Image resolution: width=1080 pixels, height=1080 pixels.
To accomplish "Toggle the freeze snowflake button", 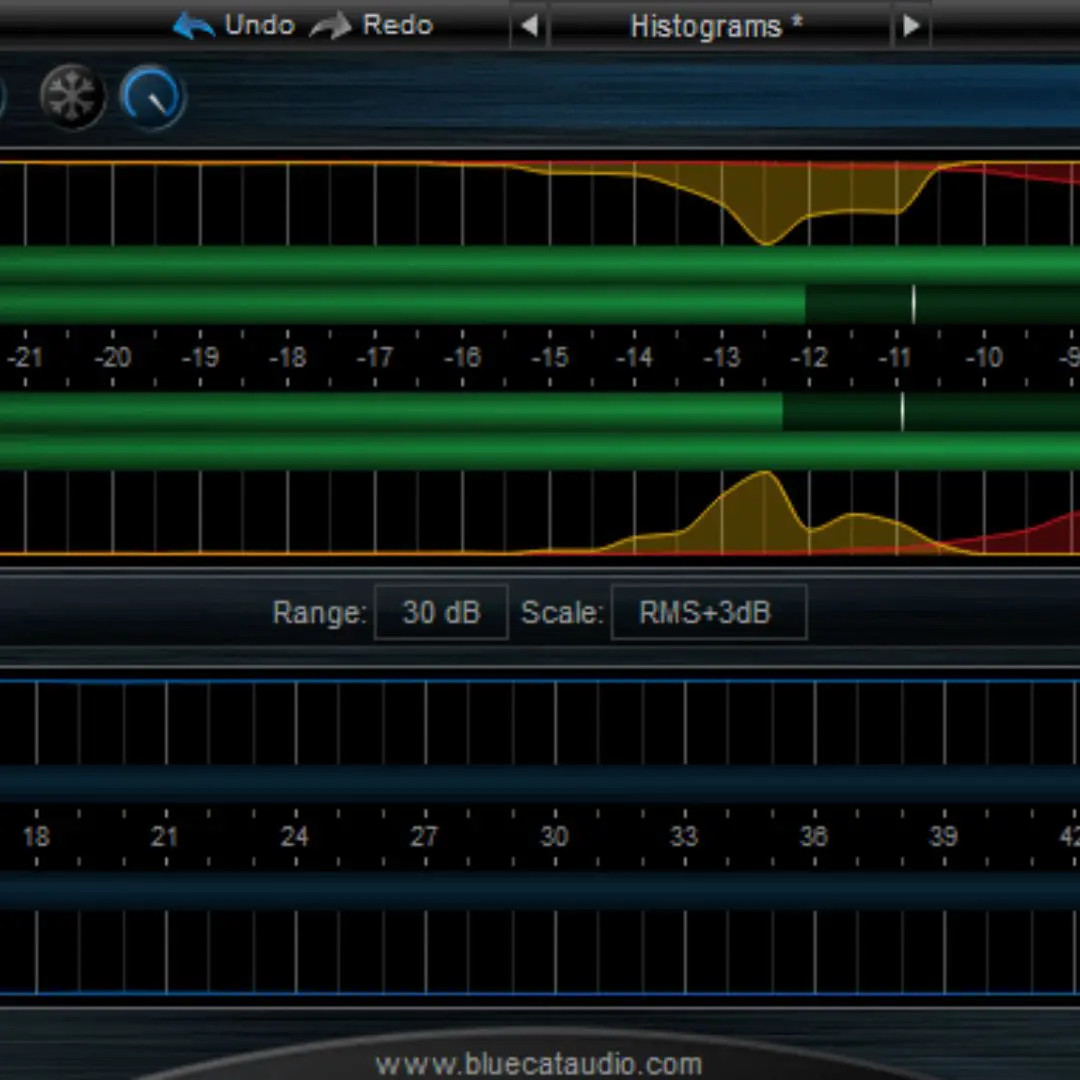I will pos(72,96).
